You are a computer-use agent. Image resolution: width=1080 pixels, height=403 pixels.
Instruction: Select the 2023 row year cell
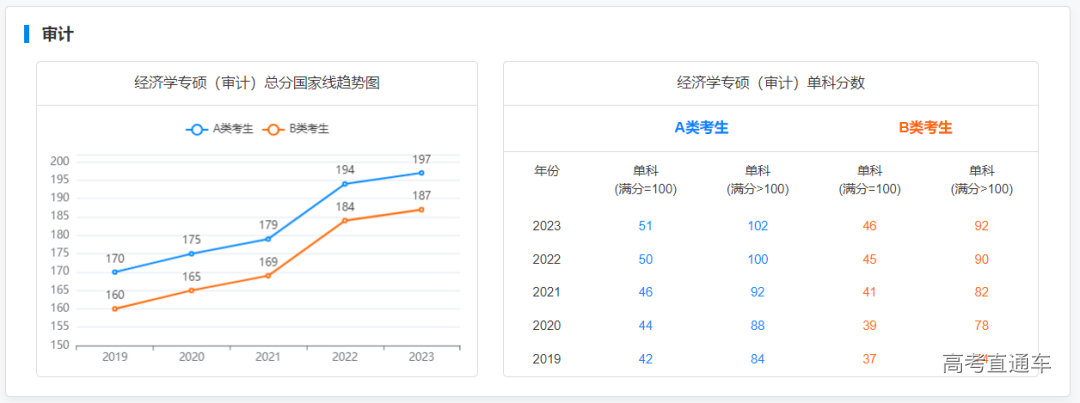click(547, 226)
